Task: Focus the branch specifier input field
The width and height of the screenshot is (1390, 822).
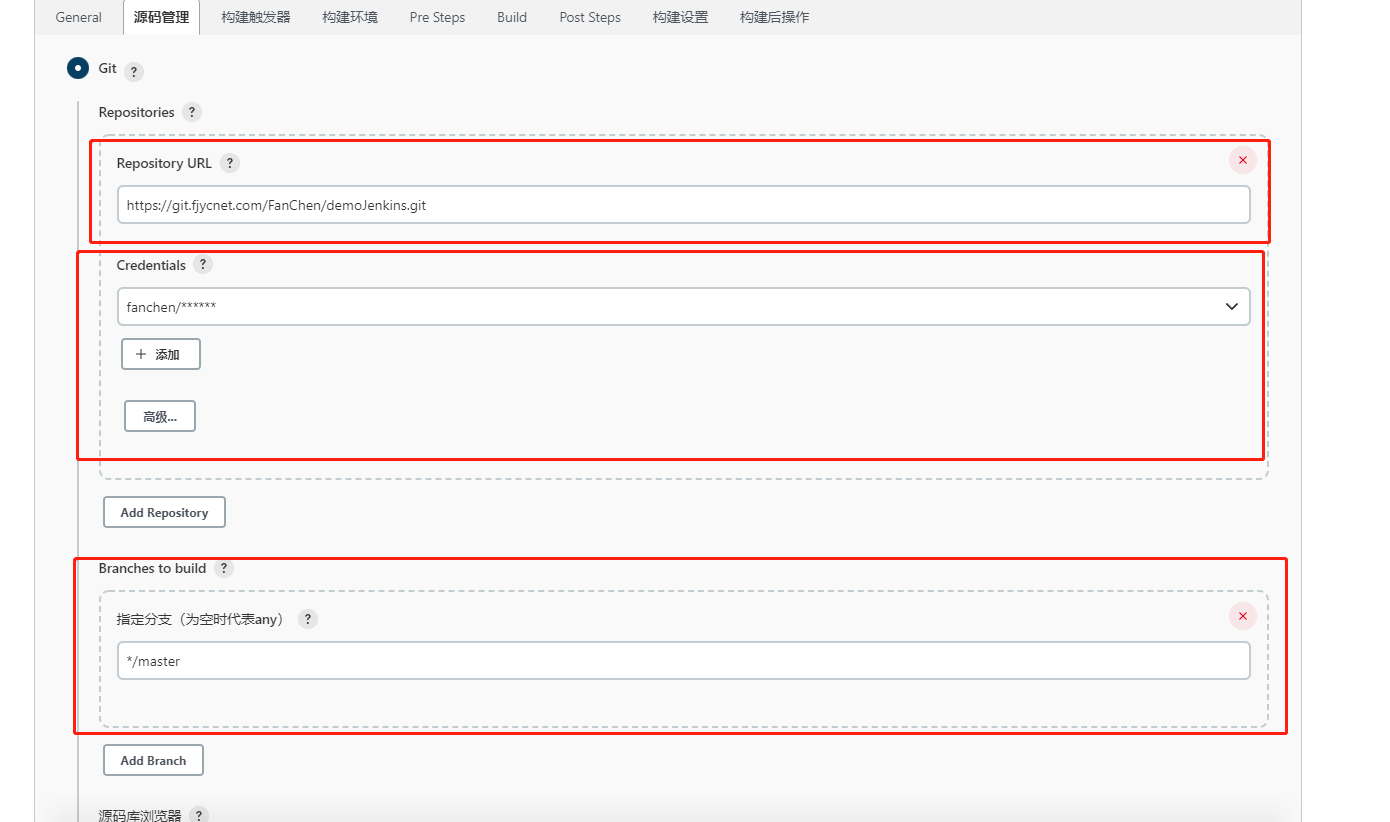Action: [683, 661]
